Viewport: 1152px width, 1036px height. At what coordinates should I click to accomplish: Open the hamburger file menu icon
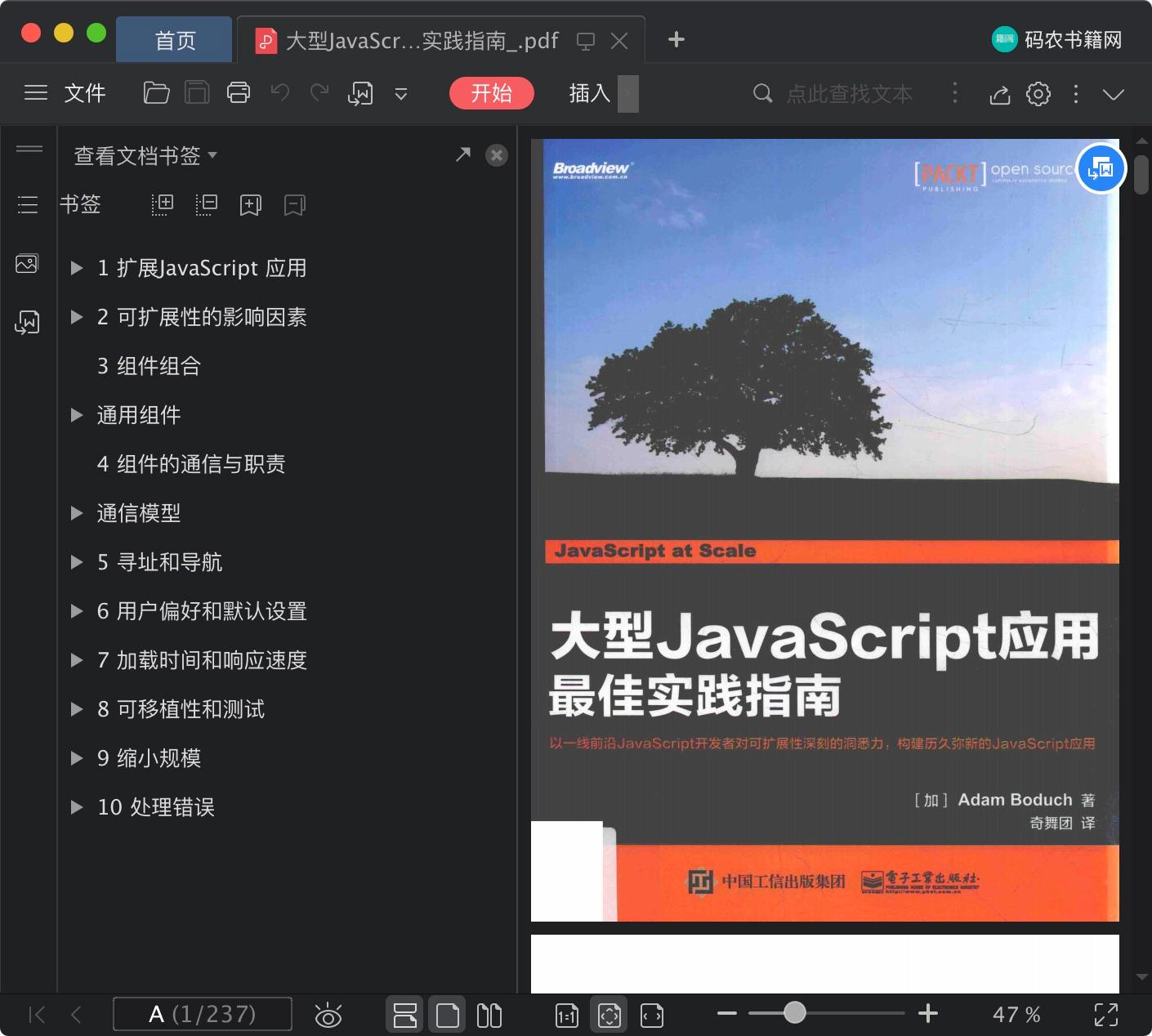tap(36, 93)
